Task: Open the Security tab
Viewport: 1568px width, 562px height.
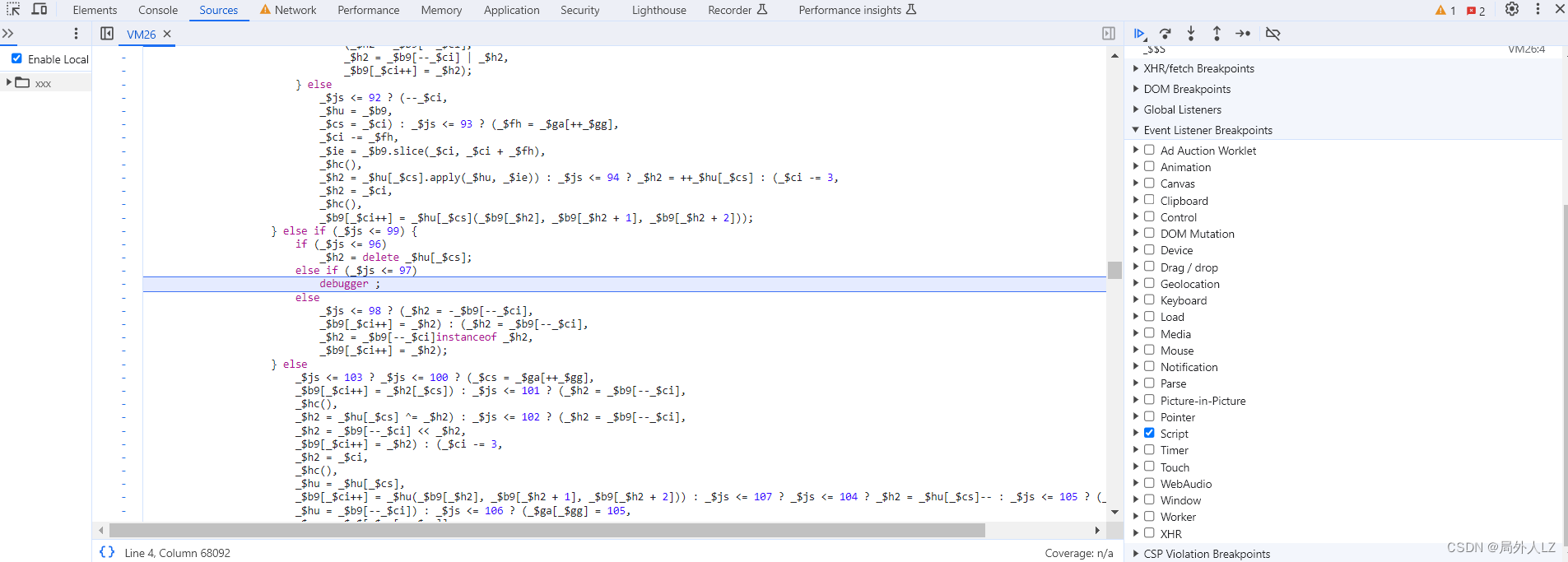Action: tap(580, 10)
